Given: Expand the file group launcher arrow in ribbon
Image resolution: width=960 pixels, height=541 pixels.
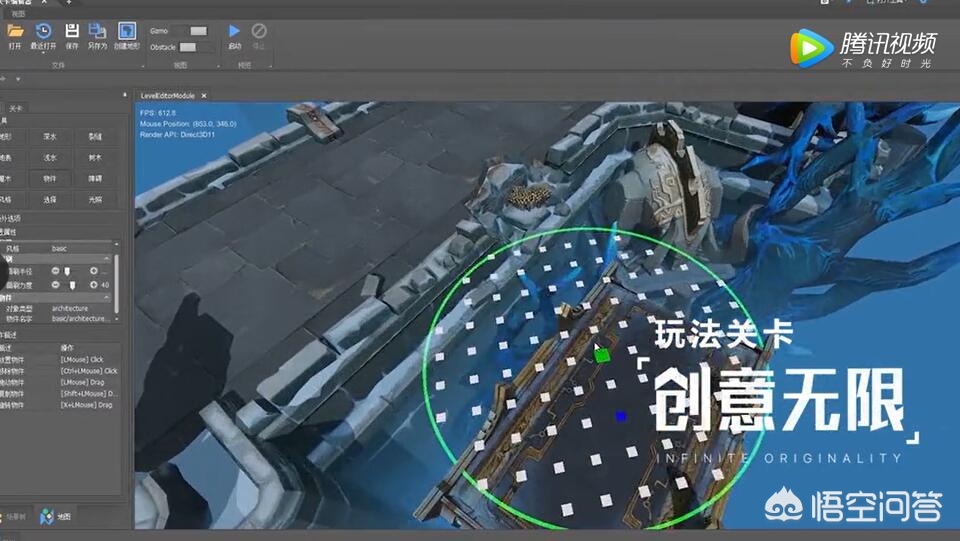Looking at the screenshot, I should 143,66.
